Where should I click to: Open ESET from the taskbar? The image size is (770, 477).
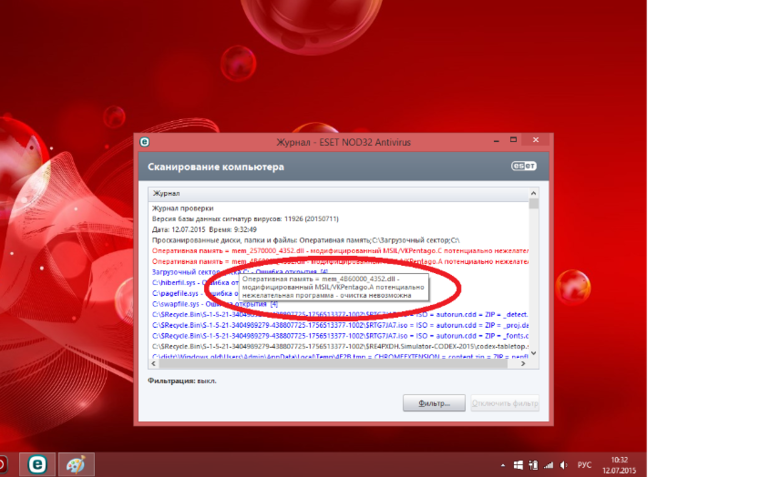click(x=37, y=464)
